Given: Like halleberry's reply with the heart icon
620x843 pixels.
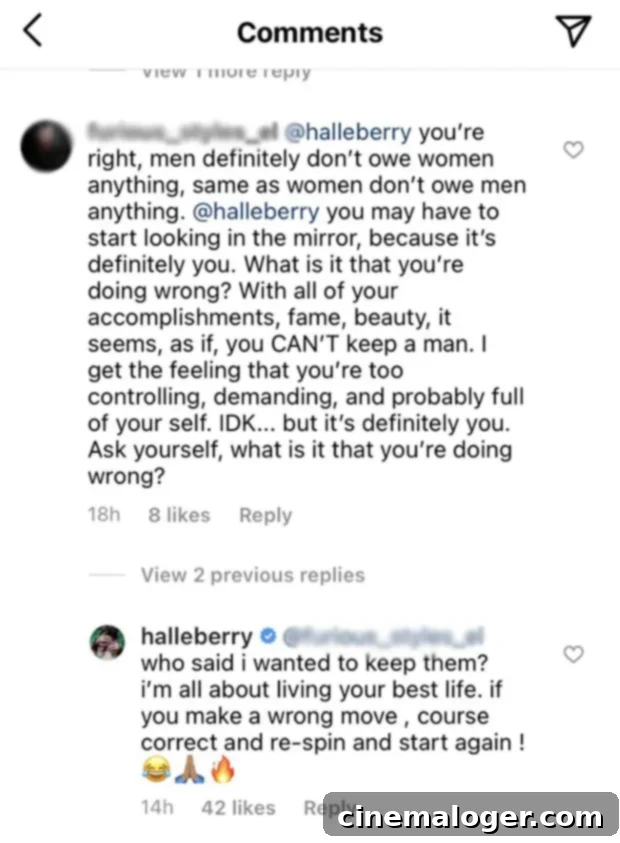Looking at the screenshot, I should [x=574, y=654].
